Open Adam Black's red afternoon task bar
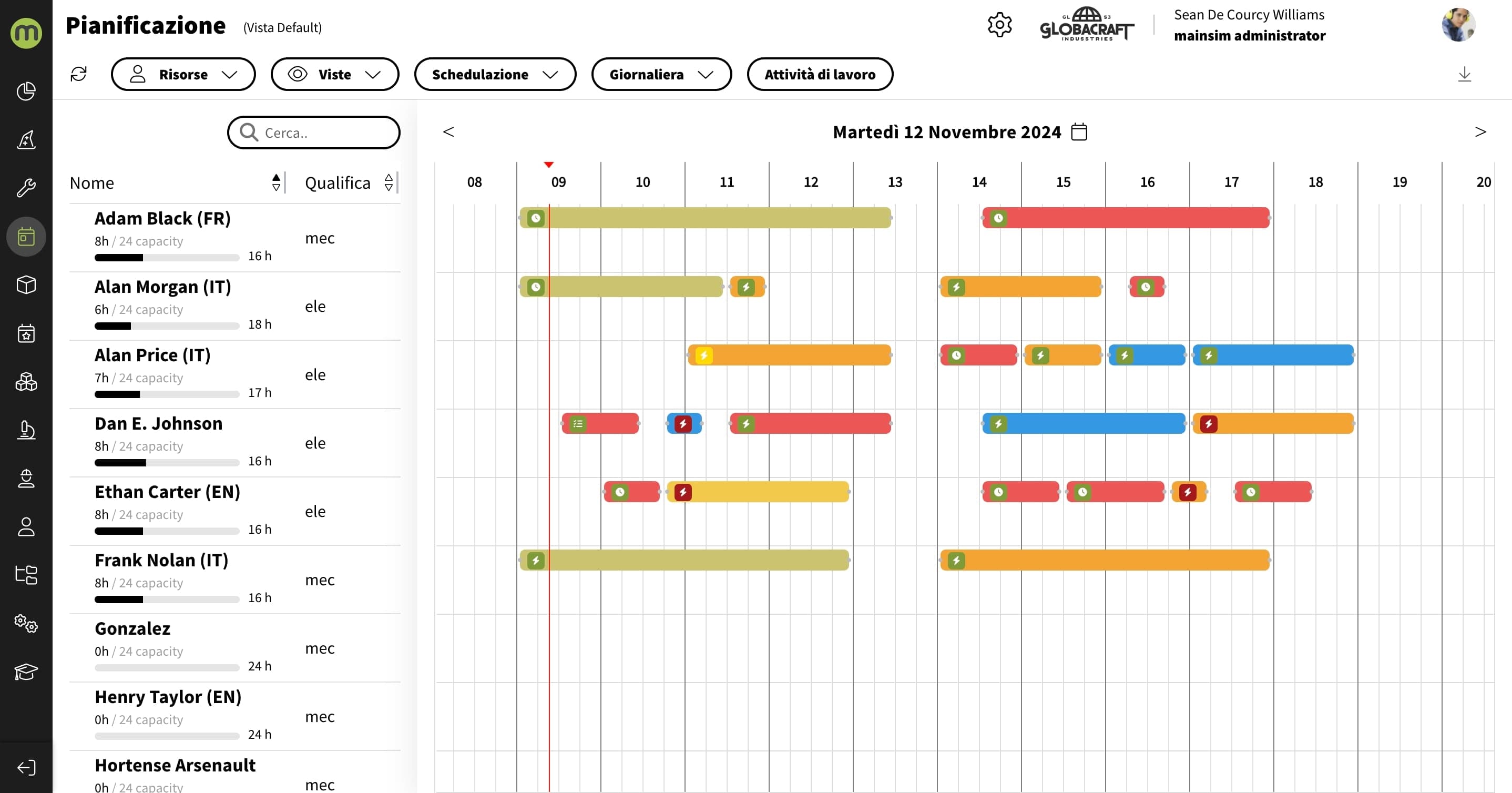This screenshot has width=1512, height=793. coord(1126,218)
